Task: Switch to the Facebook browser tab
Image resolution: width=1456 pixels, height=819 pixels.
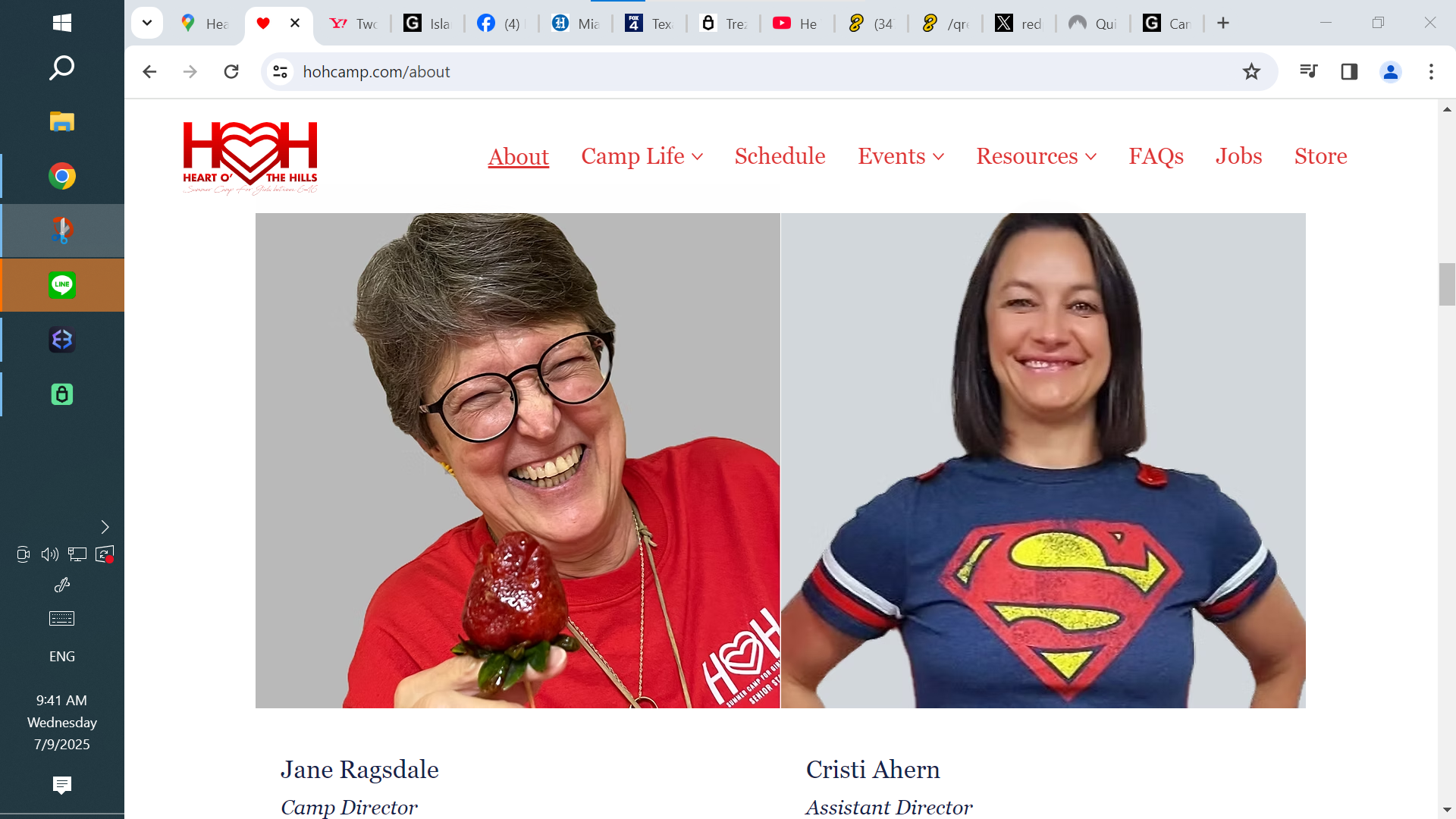Action: point(500,24)
